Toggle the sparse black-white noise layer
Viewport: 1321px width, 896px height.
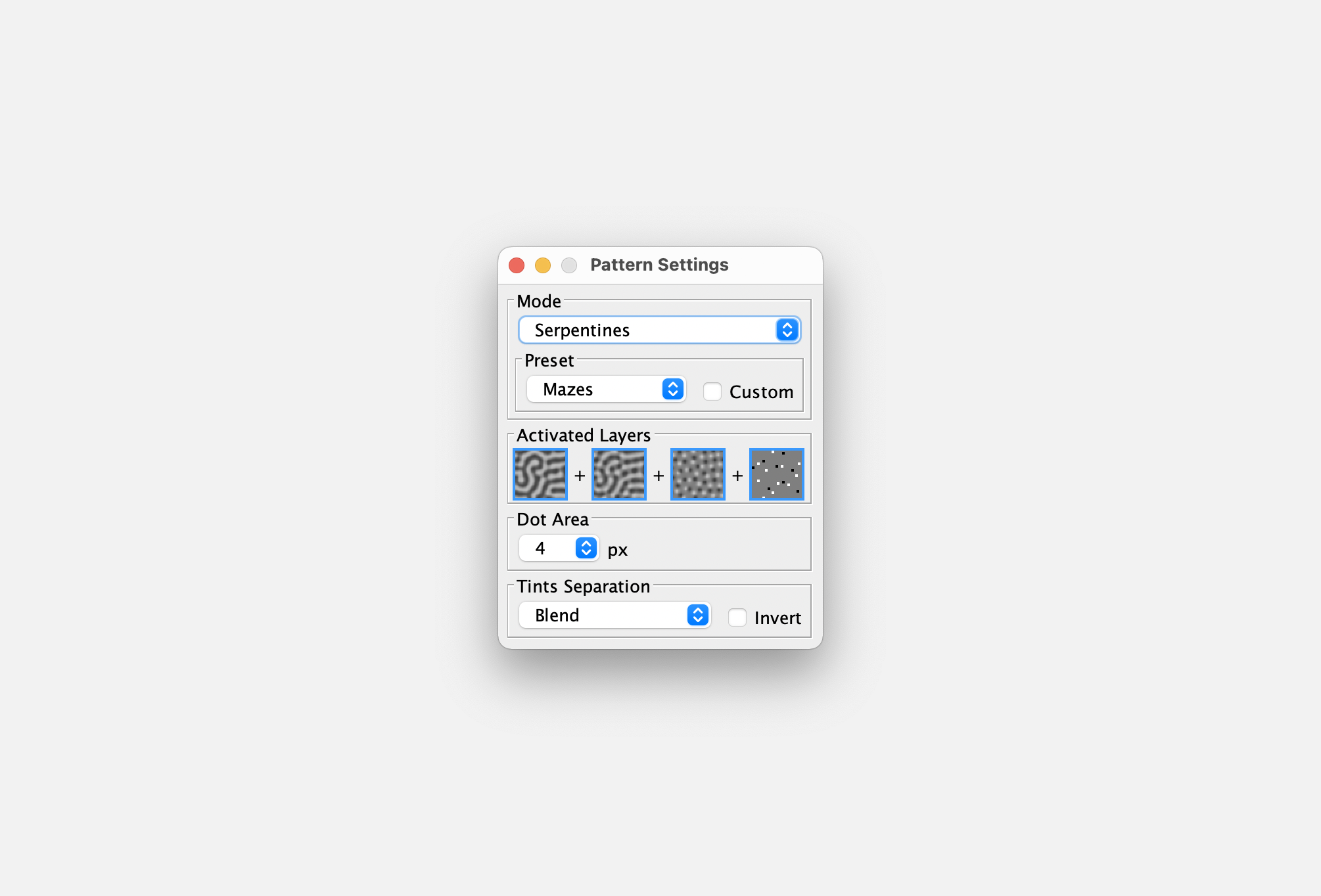(777, 474)
